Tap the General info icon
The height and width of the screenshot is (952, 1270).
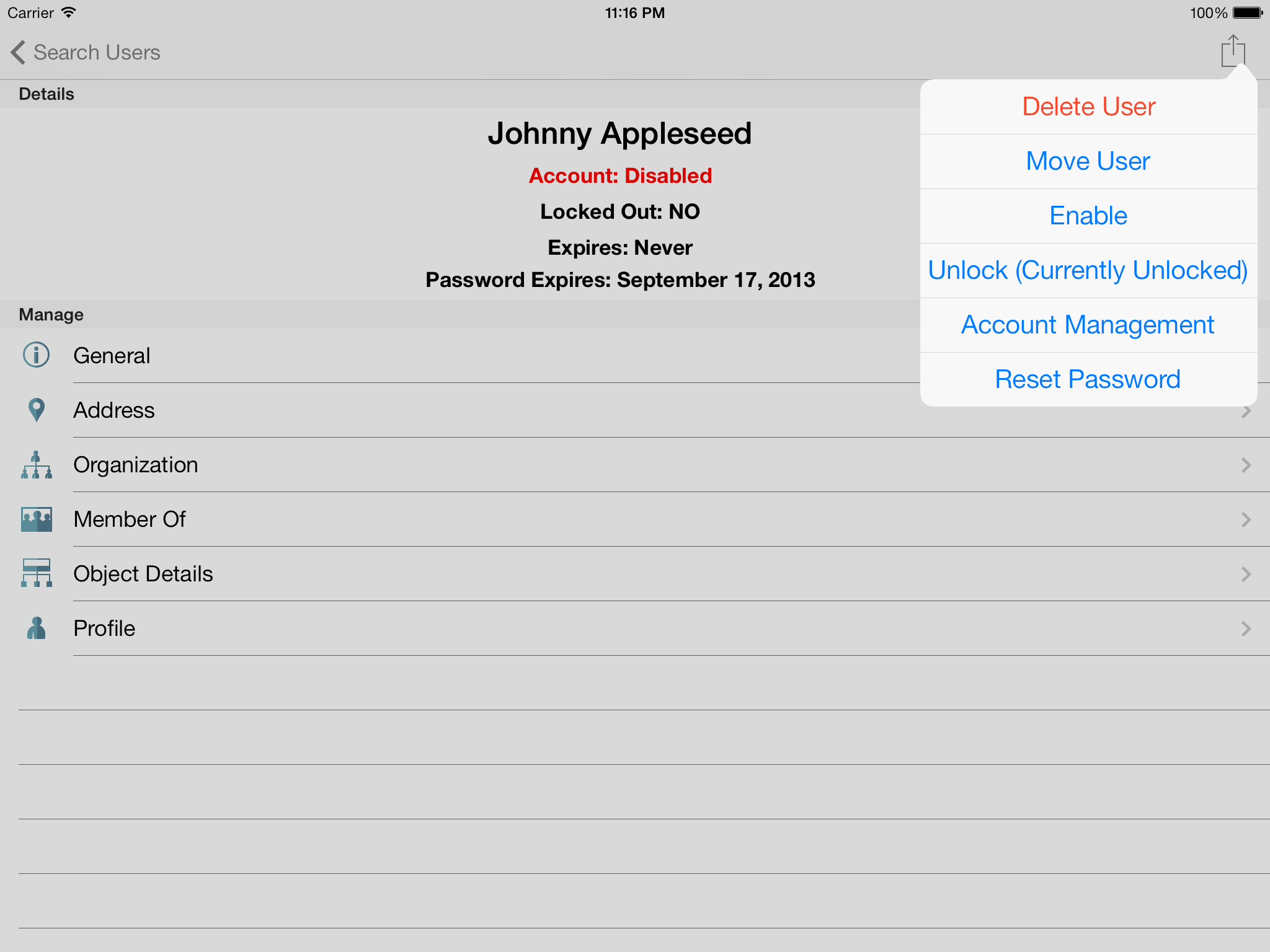point(36,355)
